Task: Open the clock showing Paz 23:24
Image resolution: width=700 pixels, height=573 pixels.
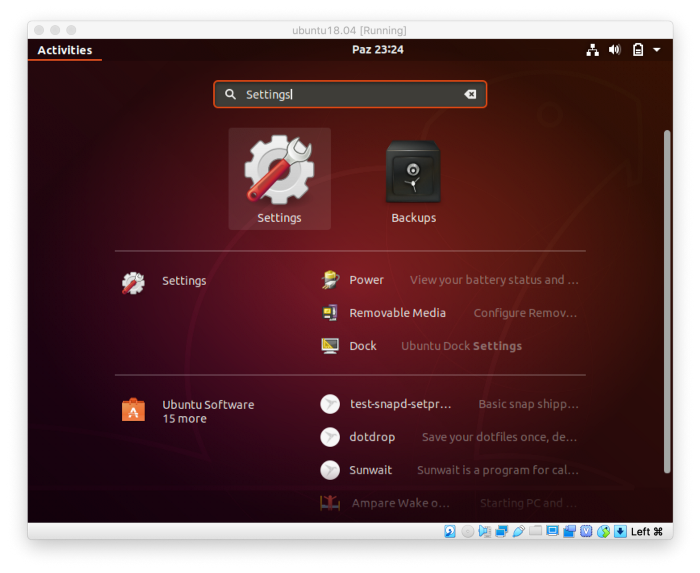Action: pyautogui.click(x=378, y=50)
